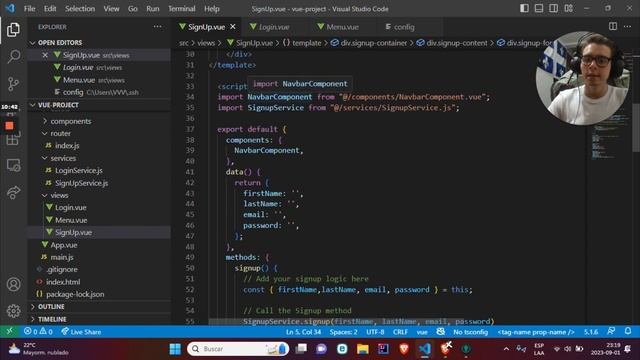Open App.vue file

pyautogui.click(x=64, y=245)
